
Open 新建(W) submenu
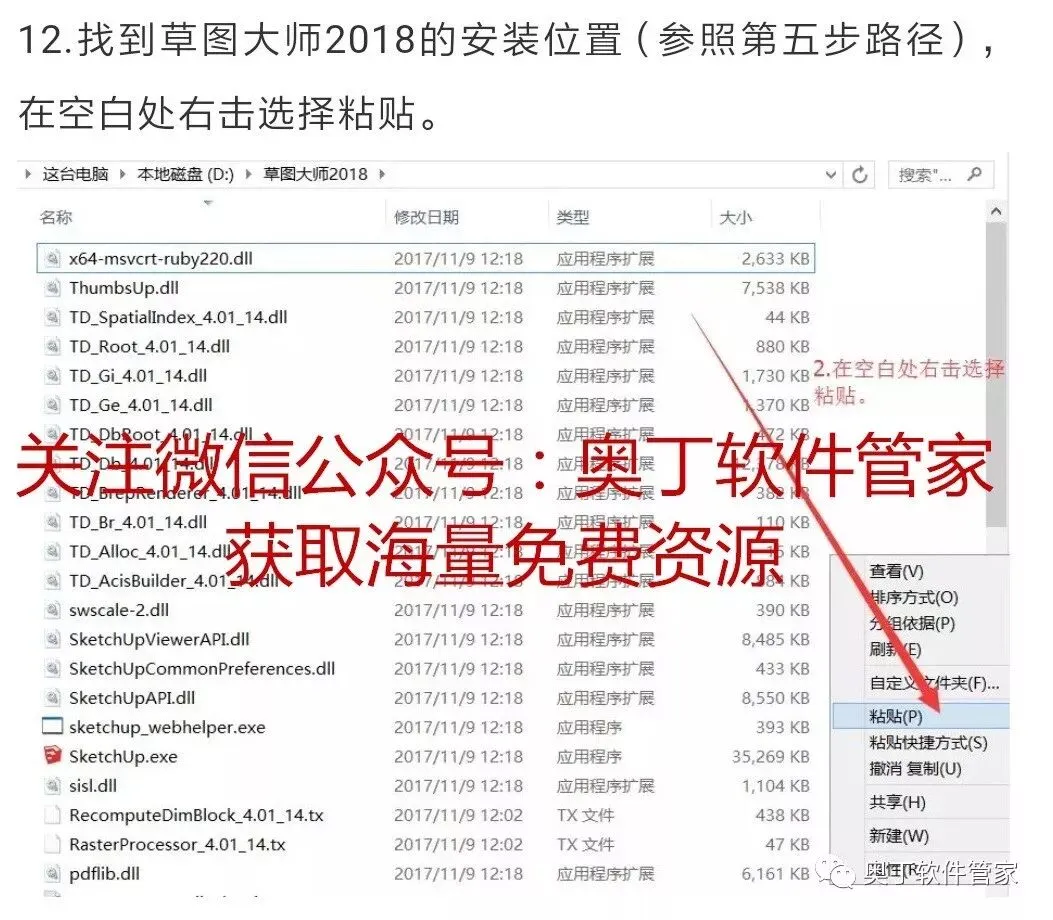[x=899, y=836]
